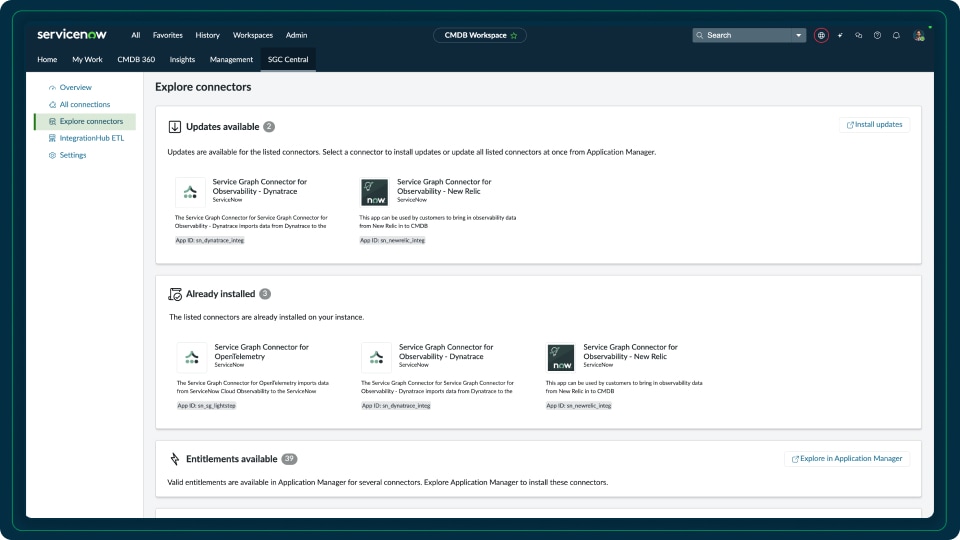Open the chat conversations icon

pyautogui.click(x=858, y=36)
